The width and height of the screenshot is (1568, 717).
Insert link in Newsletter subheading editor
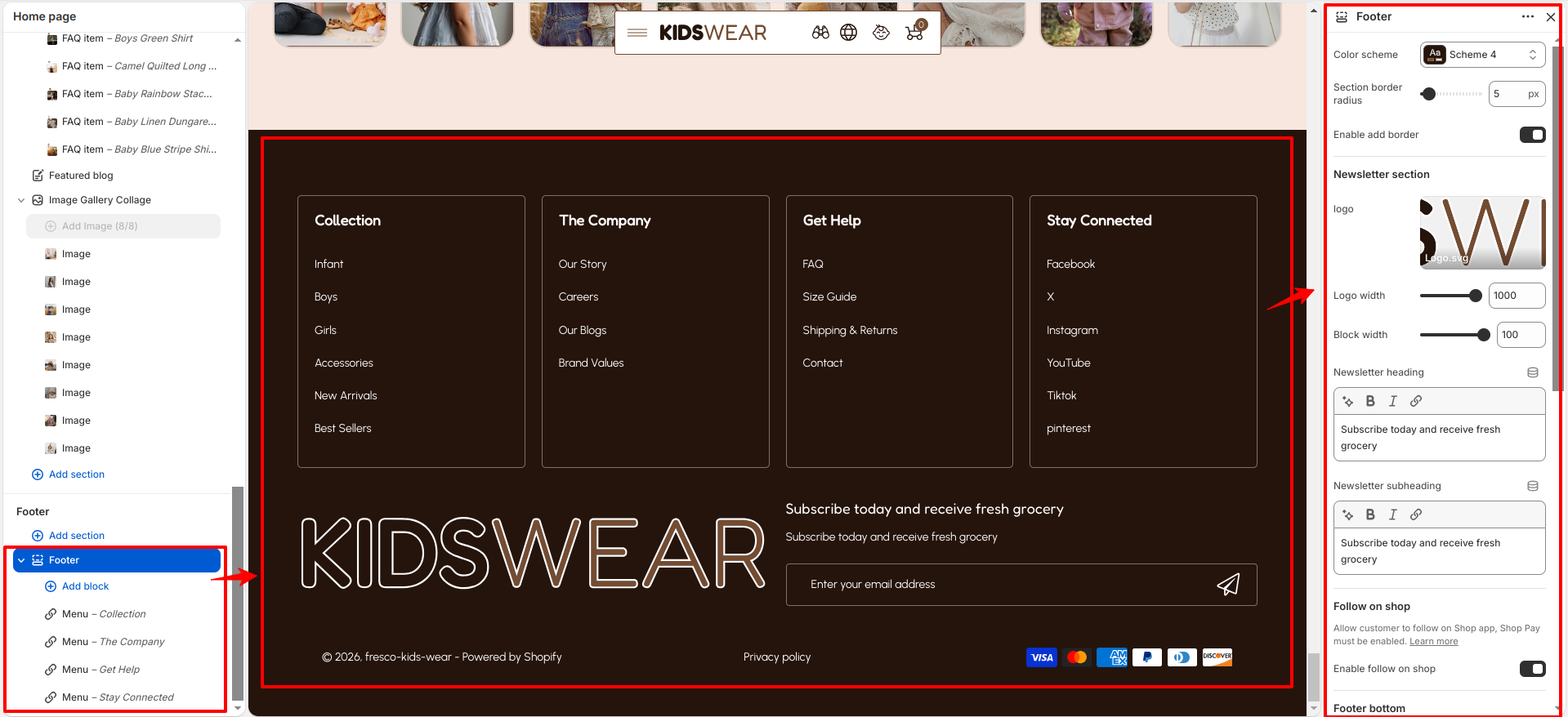(x=1416, y=514)
